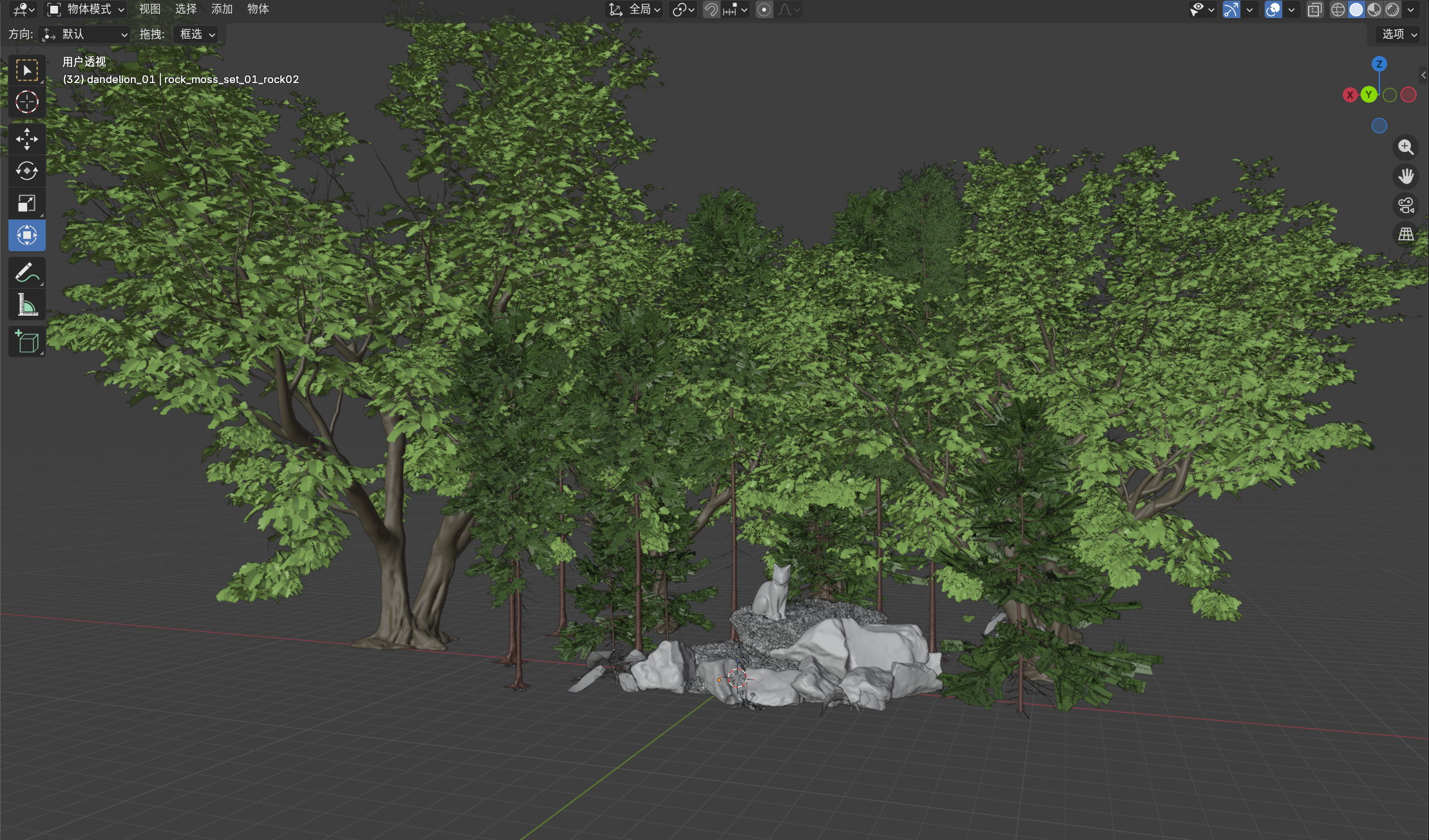Viewport: 1429px width, 840px height.
Task: Select the Rotate tool
Action: 26,171
